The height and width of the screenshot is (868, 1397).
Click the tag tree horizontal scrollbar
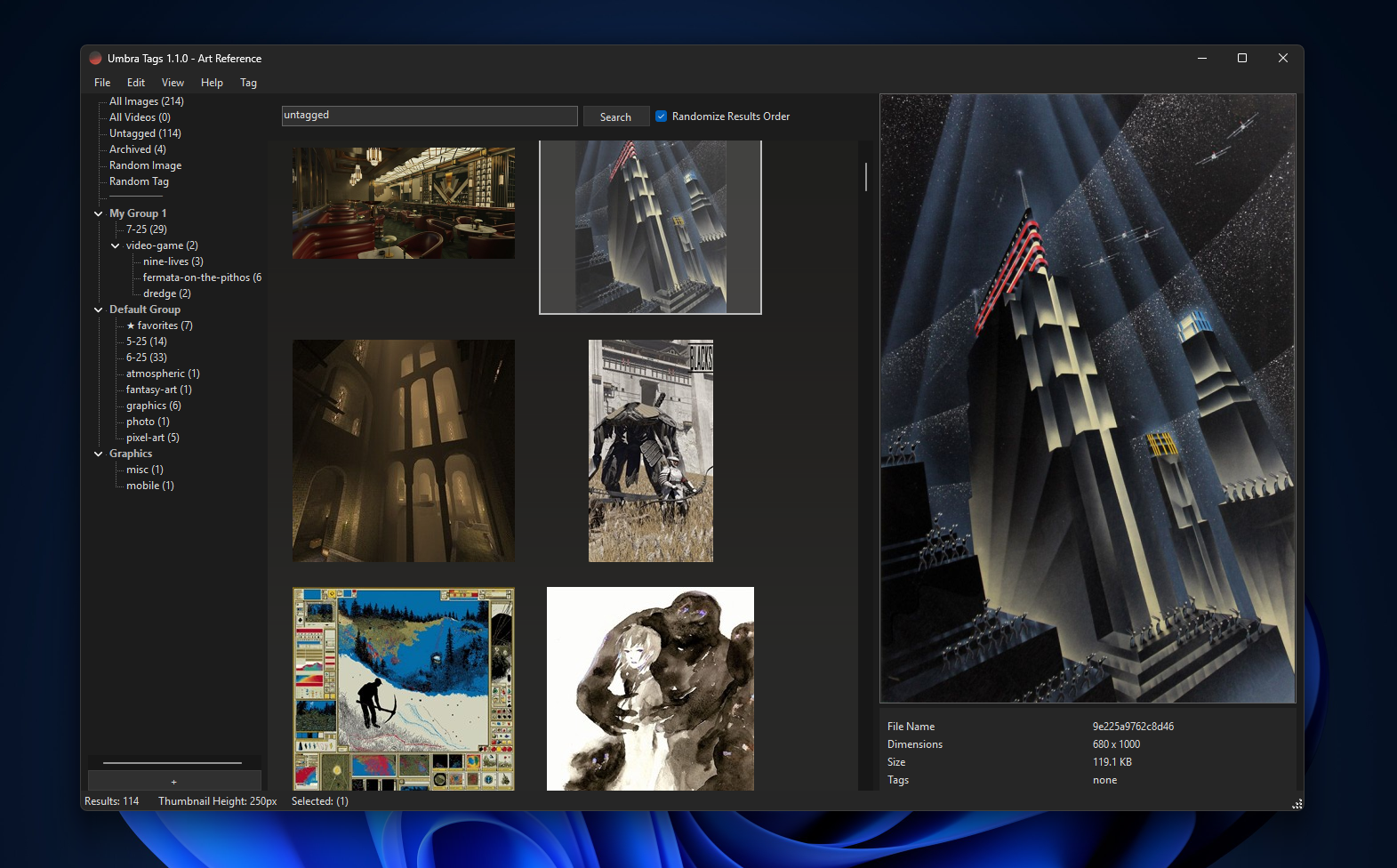(173, 763)
